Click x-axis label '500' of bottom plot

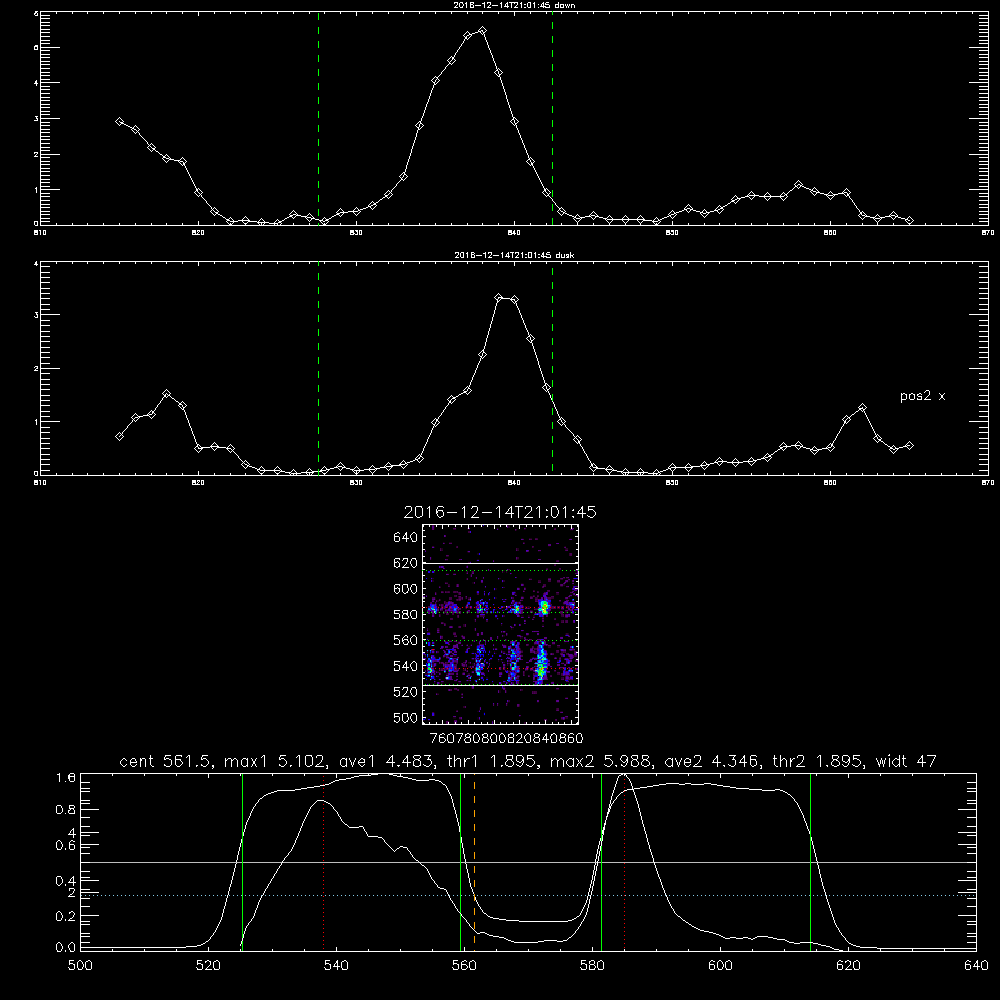coord(80,966)
